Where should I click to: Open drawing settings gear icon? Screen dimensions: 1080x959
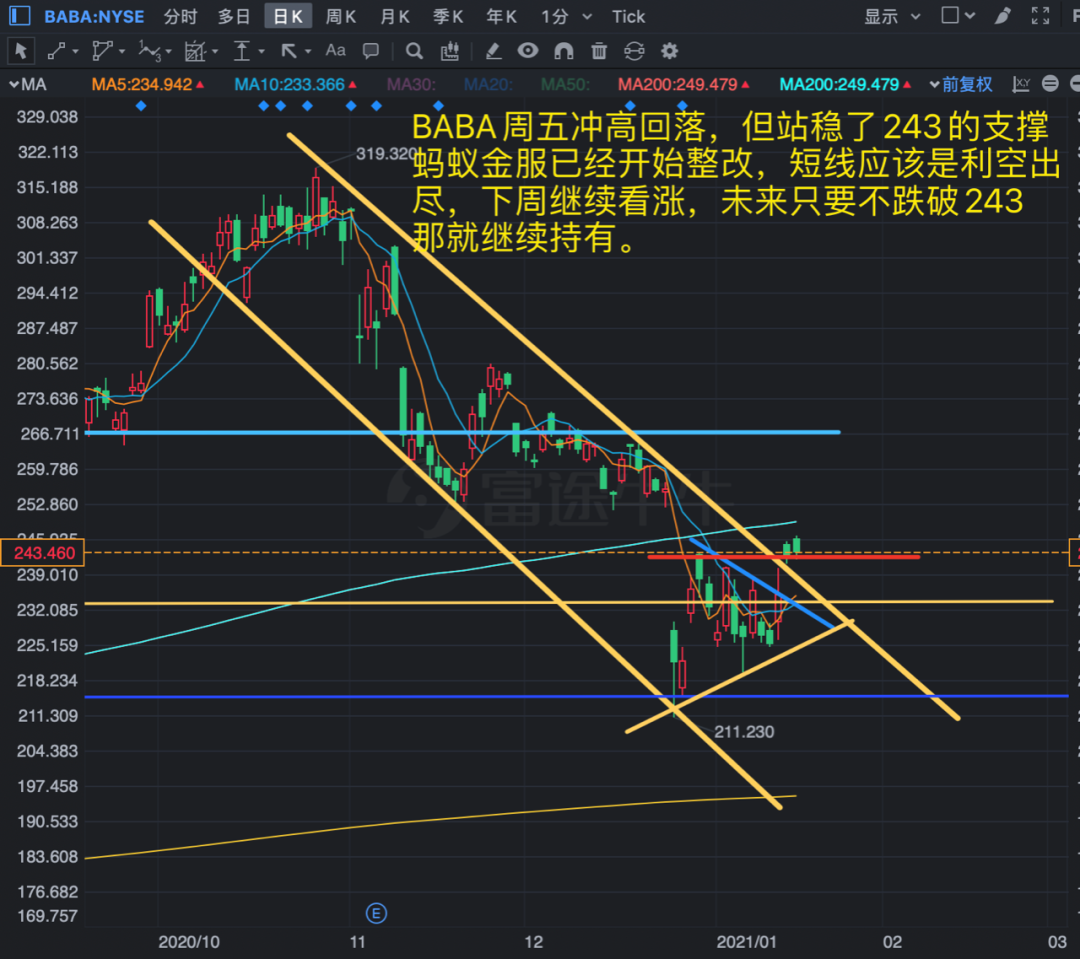point(669,51)
